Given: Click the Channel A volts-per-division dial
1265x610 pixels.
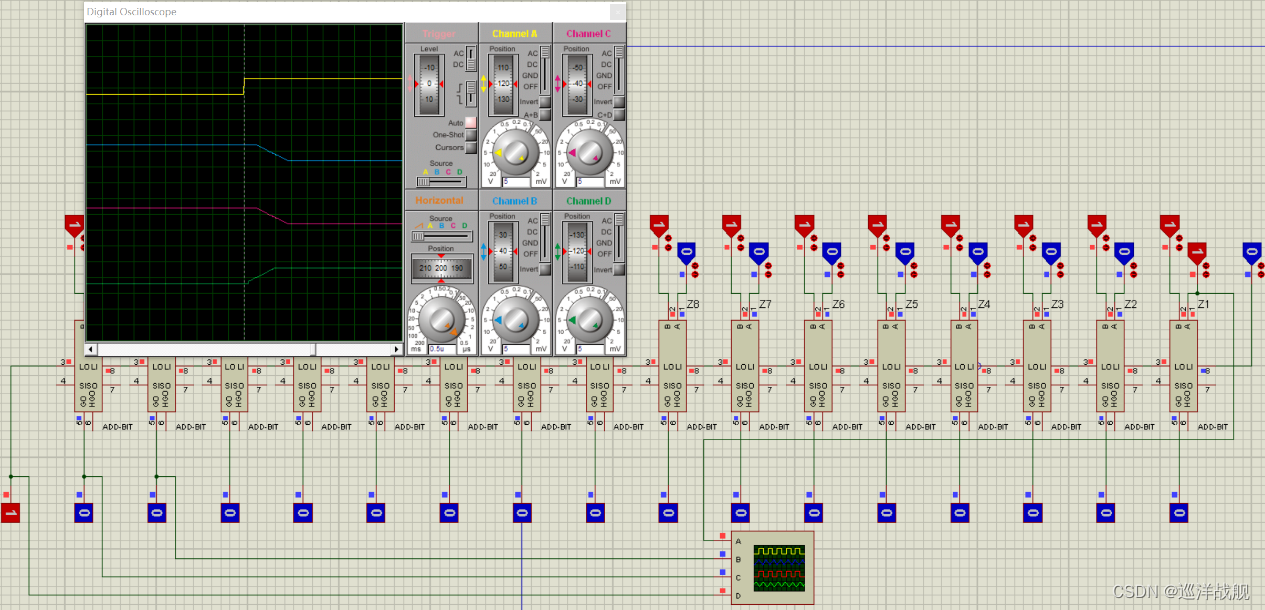Looking at the screenshot, I should (514, 152).
